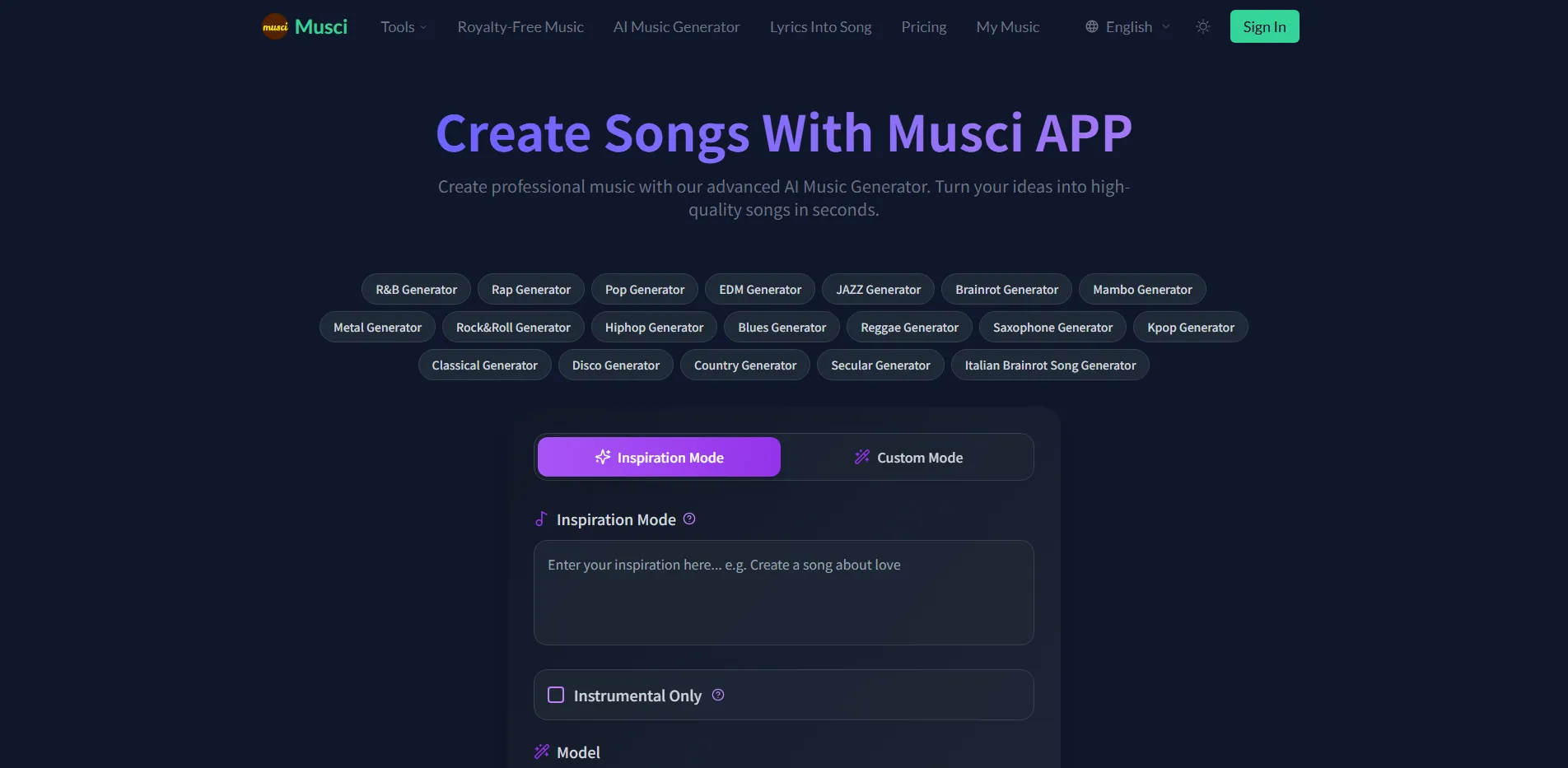Choose the Italian Brainrot Song Generator
Image resolution: width=1568 pixels, height=768 pixels.
1049,365
